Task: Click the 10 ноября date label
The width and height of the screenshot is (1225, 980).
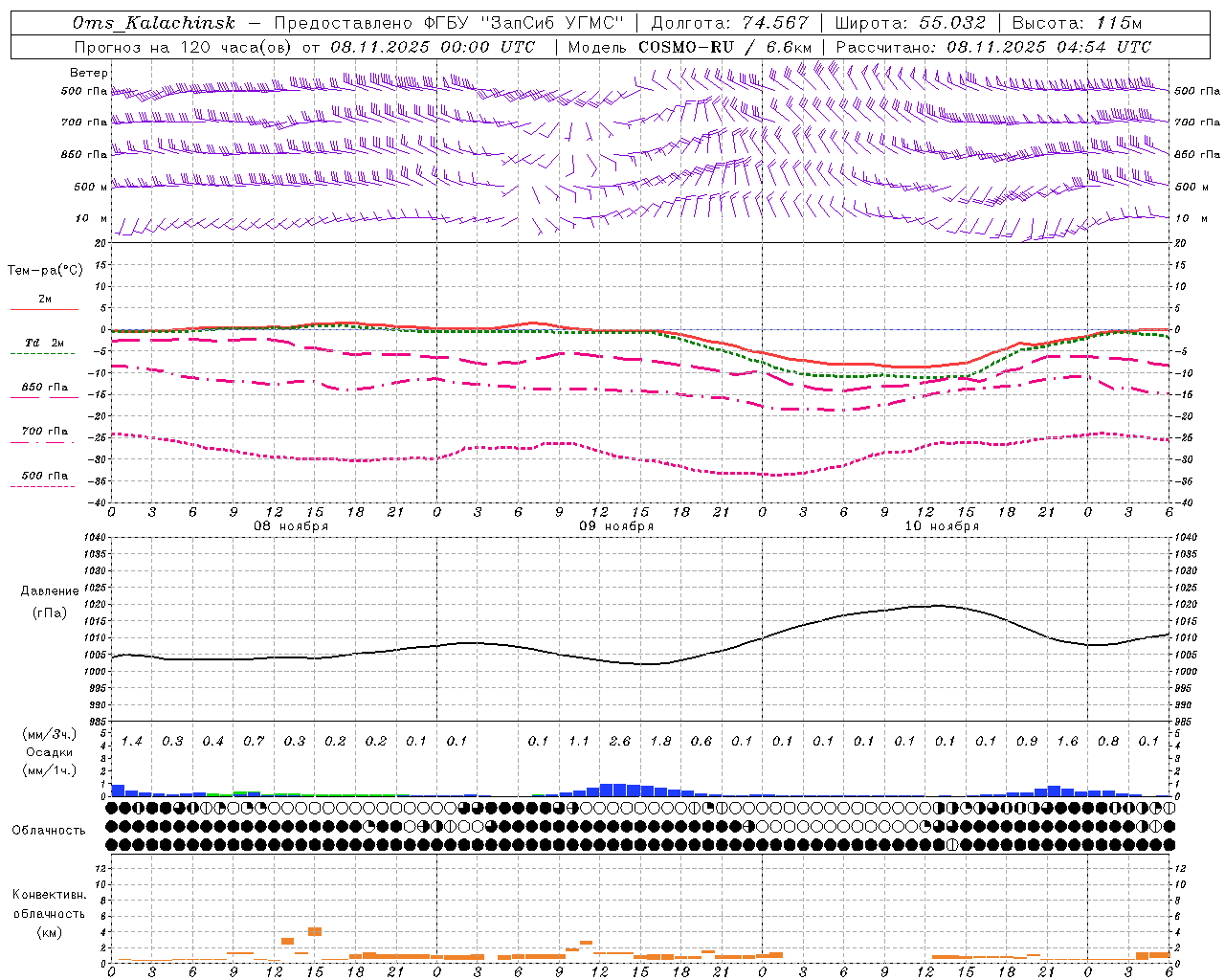Action: coord(942,526)
